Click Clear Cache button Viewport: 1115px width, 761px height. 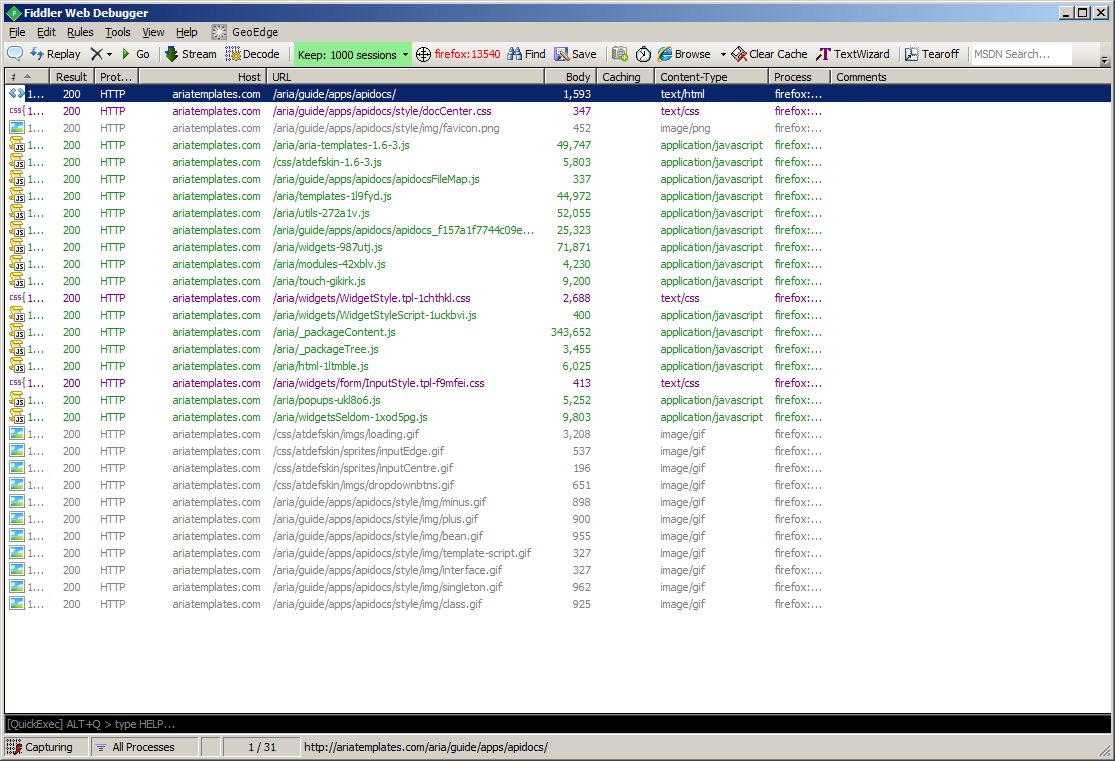pyautogui.click(x=769, y=54)
